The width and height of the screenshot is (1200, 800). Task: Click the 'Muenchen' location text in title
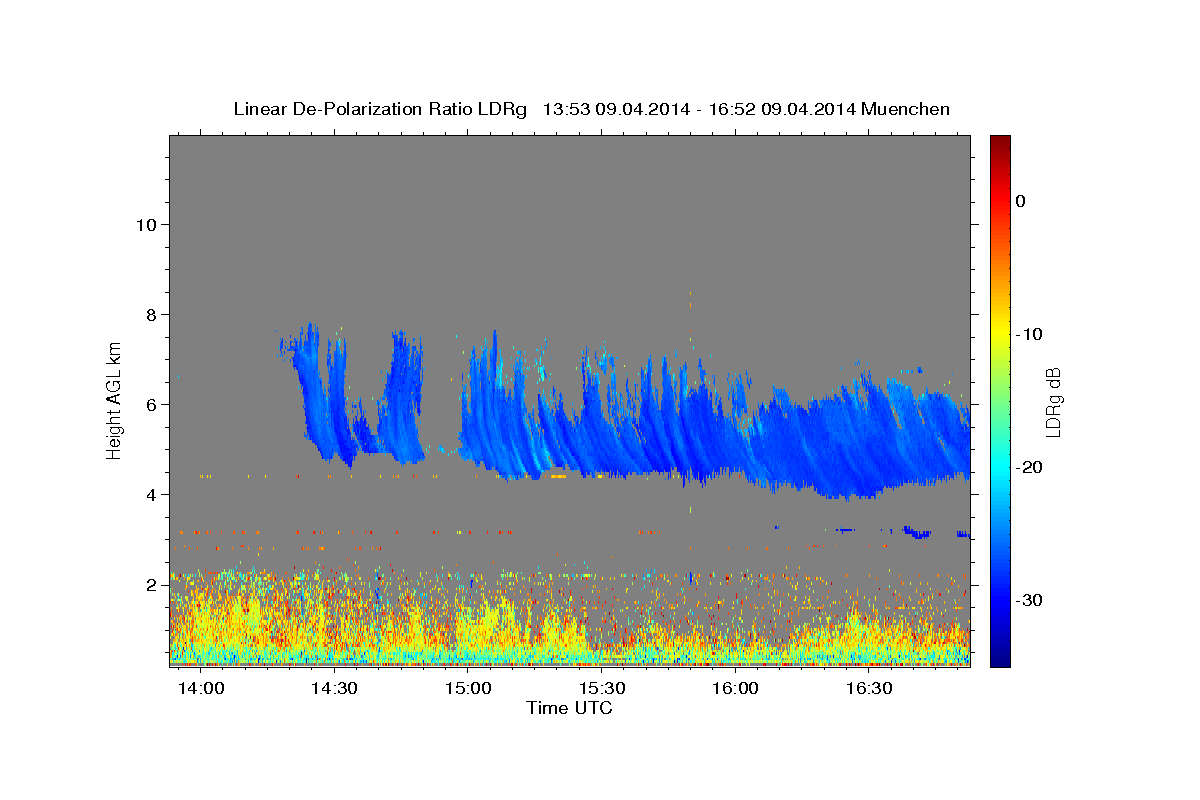coord(905,109)
